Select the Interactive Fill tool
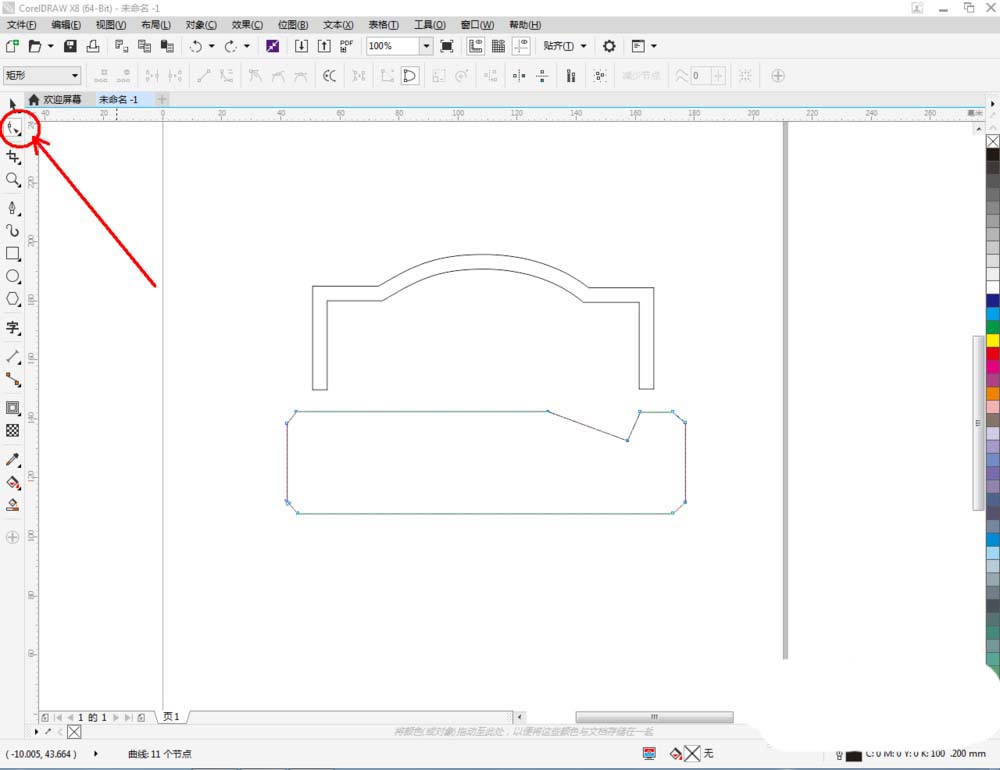The height and width of the screenshot is (770, 1000). tap(13, 482)
